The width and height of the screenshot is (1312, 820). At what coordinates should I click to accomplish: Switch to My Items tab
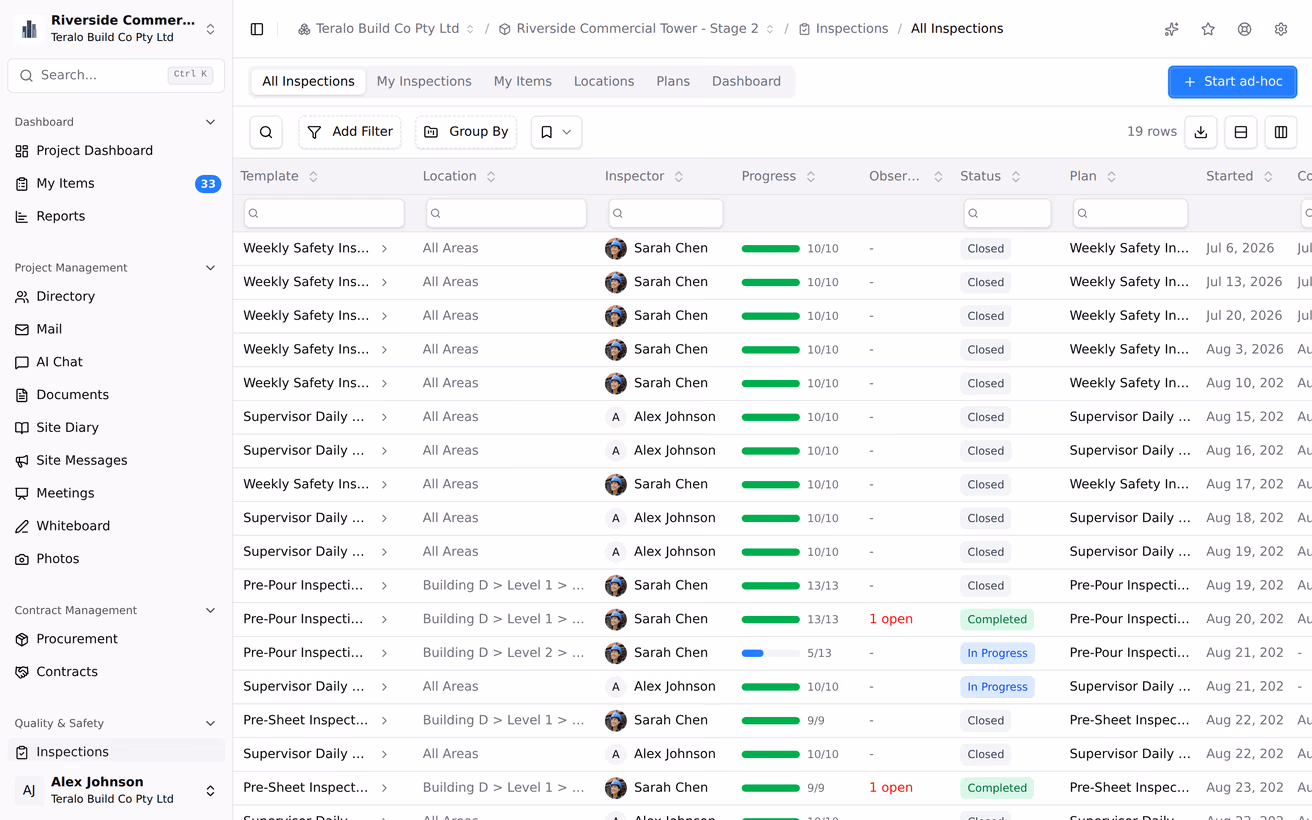(522, 82)
